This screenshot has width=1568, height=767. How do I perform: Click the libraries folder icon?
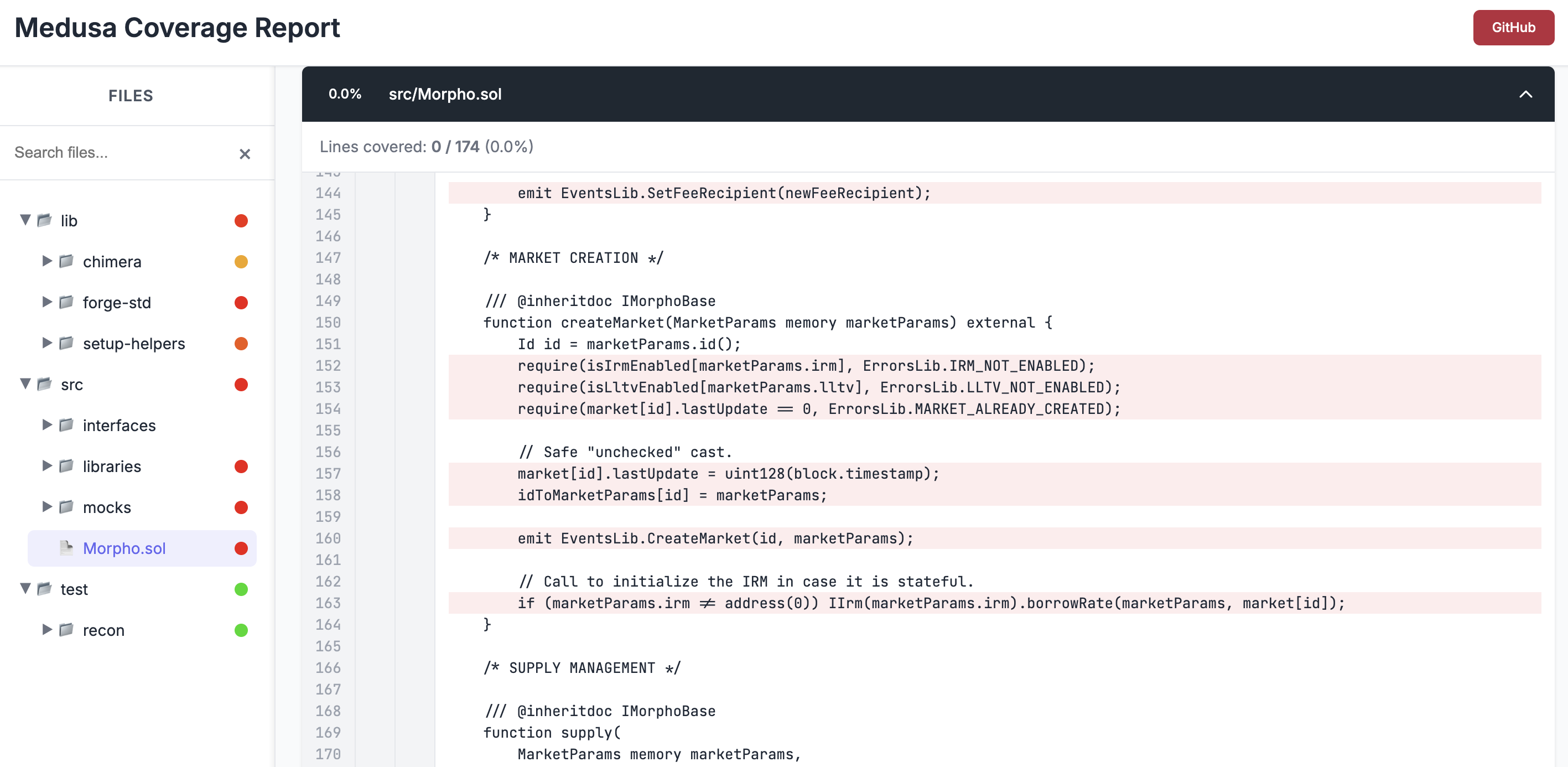tap(66, 466)
